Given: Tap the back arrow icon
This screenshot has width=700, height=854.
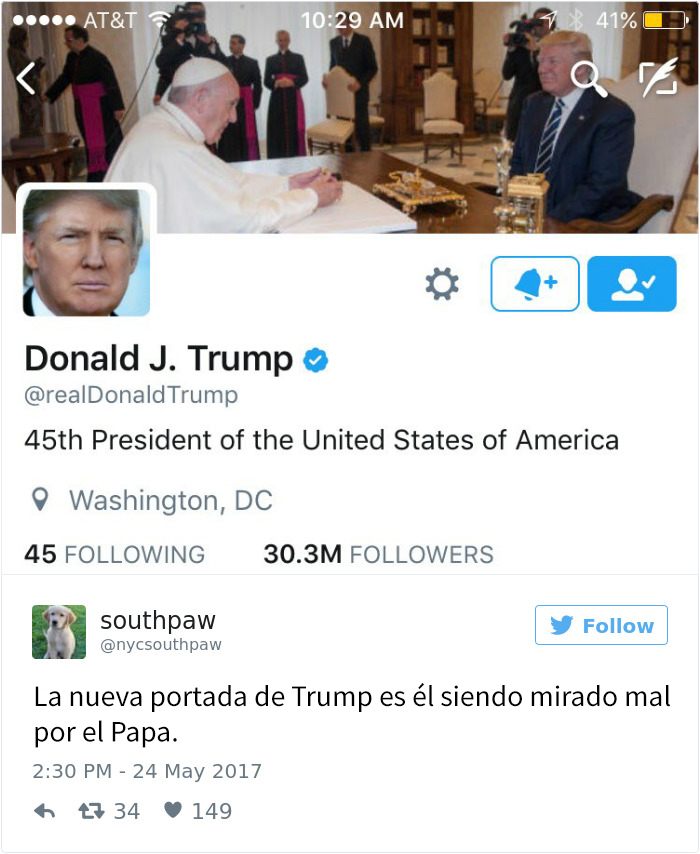Looking at the screenshot, I should click(x=26, y=78).
